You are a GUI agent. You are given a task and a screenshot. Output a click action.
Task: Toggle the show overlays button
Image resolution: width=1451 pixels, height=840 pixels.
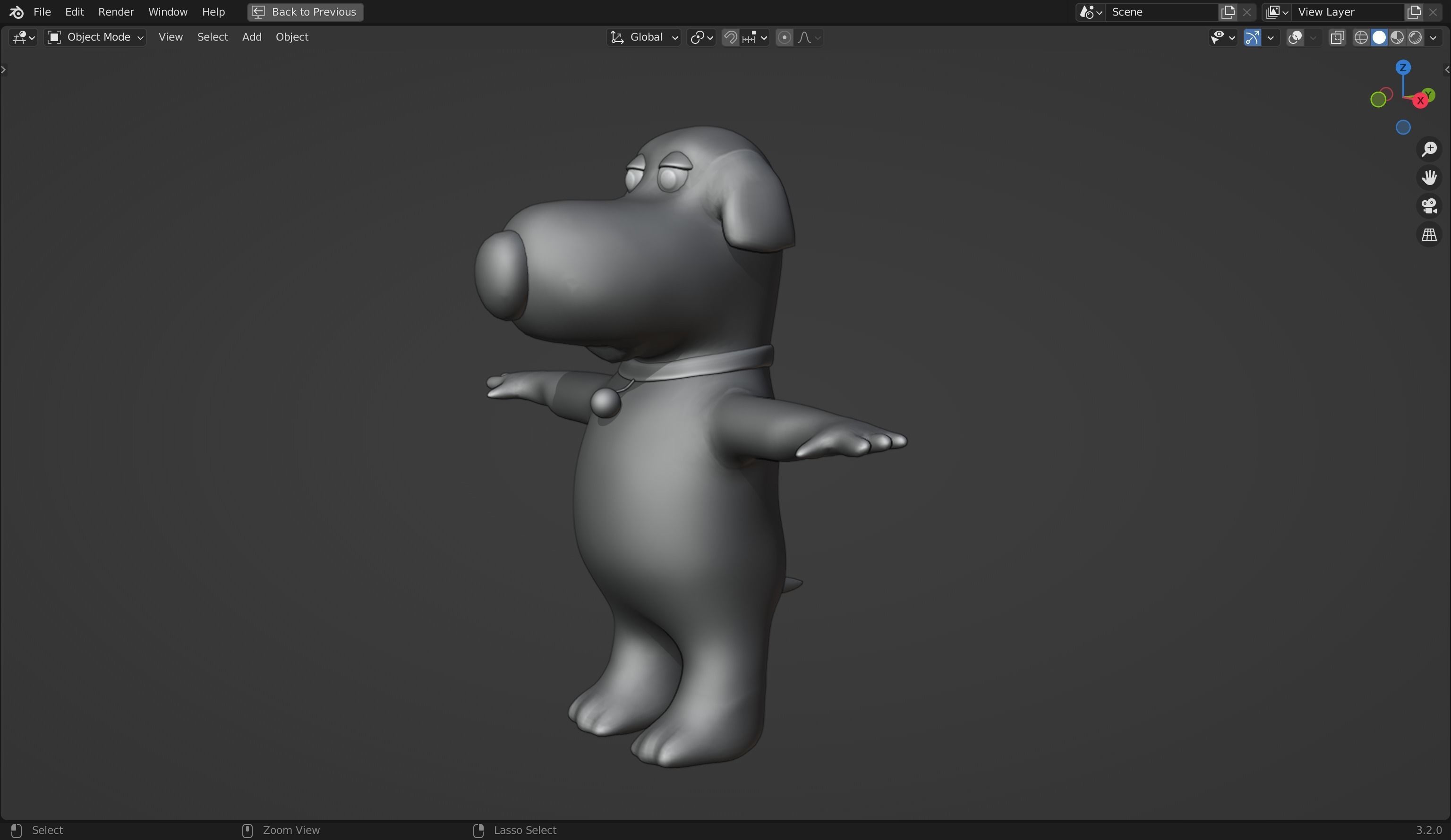coord(1295,37)
